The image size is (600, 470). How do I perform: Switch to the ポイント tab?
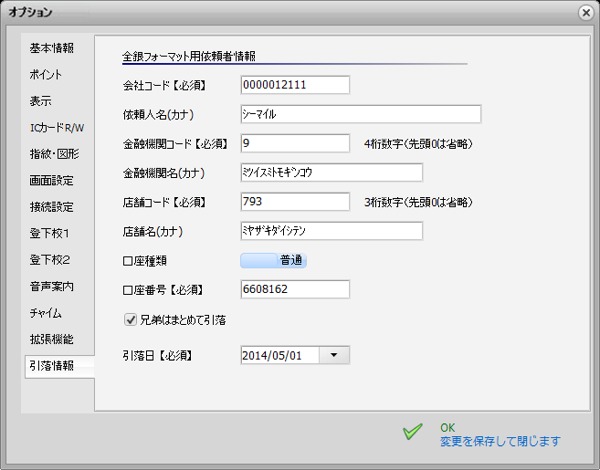click(46, 75)
